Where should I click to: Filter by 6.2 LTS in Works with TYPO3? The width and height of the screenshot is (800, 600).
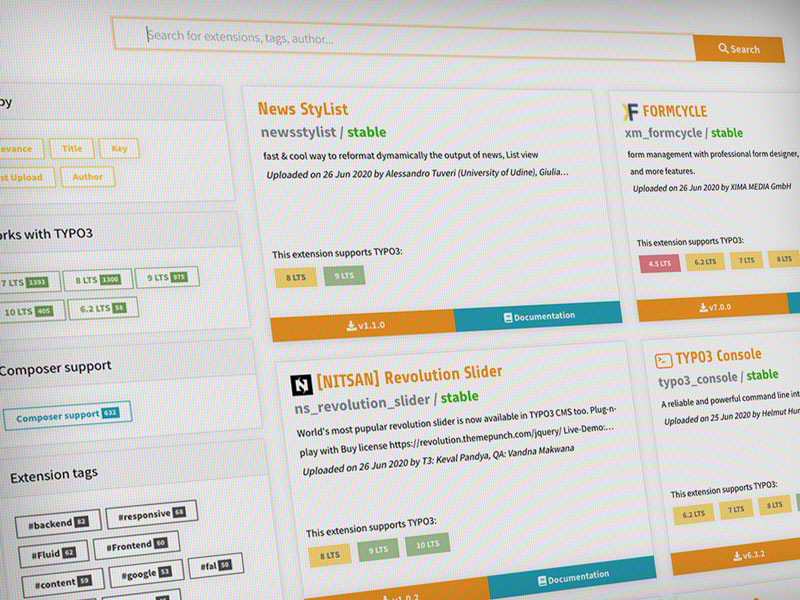pyautogui.click(x=103, y=308)
